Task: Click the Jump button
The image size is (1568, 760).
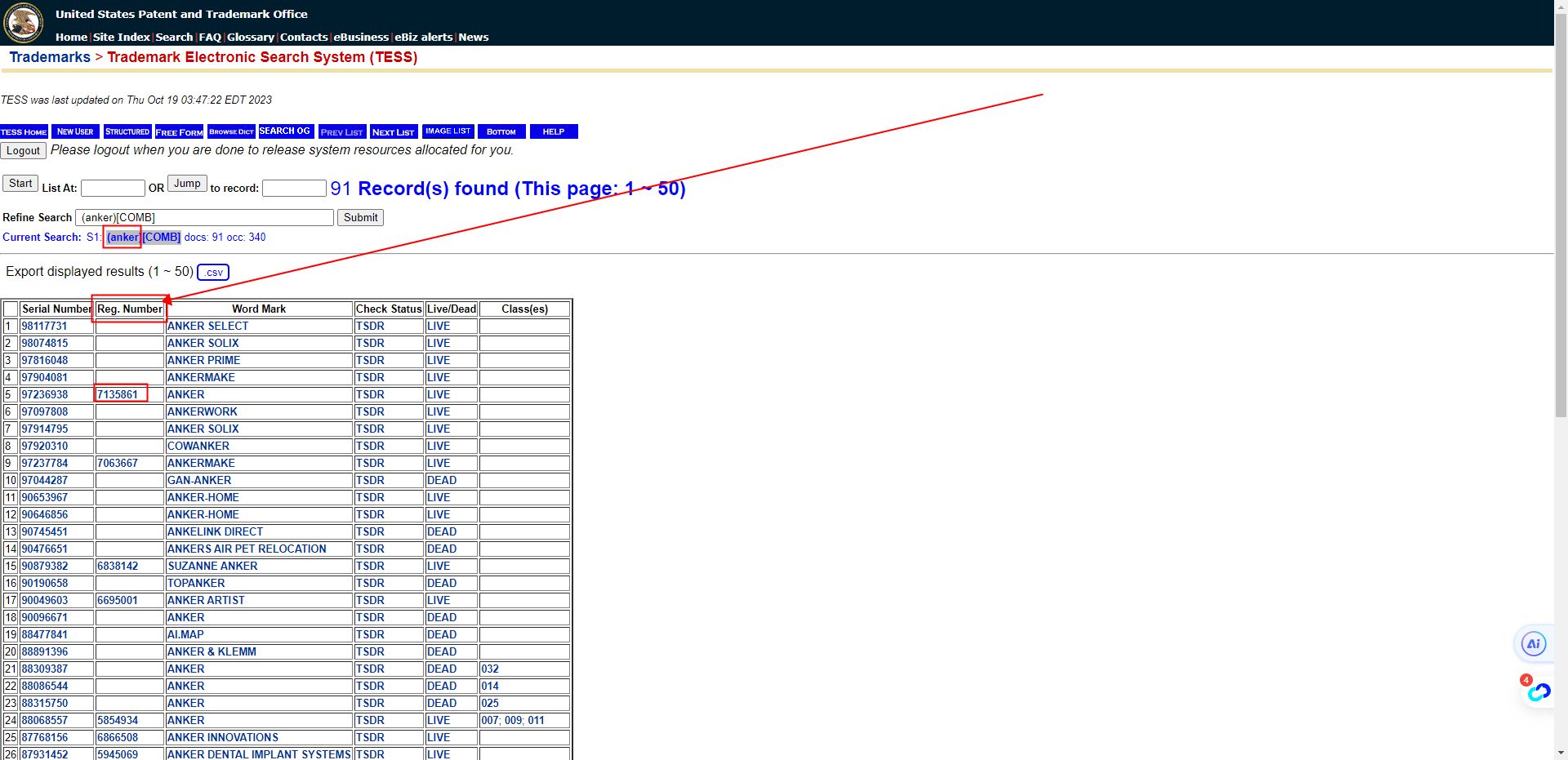Action: pyautogui.click(x=187, y=184)
